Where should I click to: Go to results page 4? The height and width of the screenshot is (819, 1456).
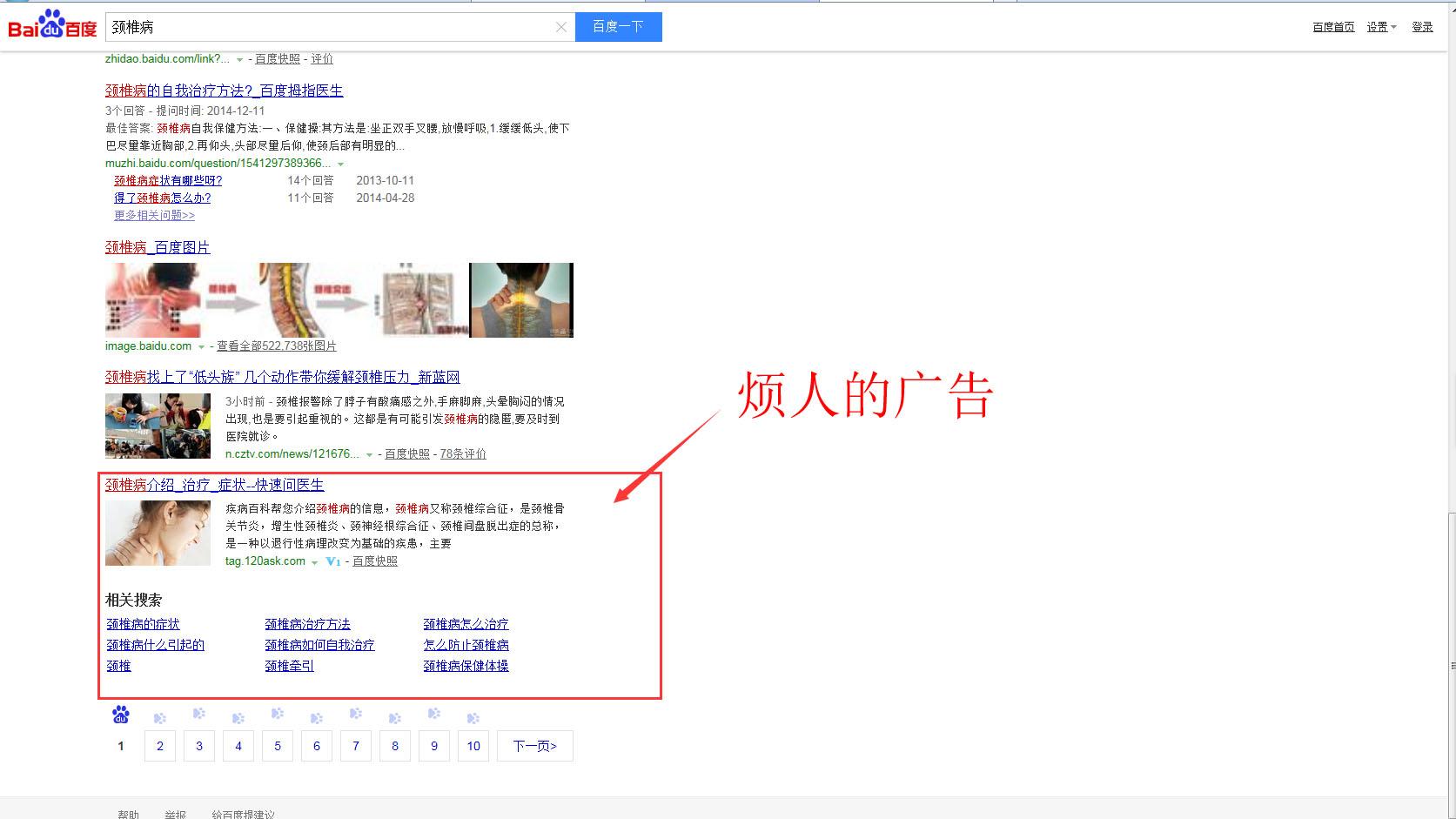(x=238, y=746)
